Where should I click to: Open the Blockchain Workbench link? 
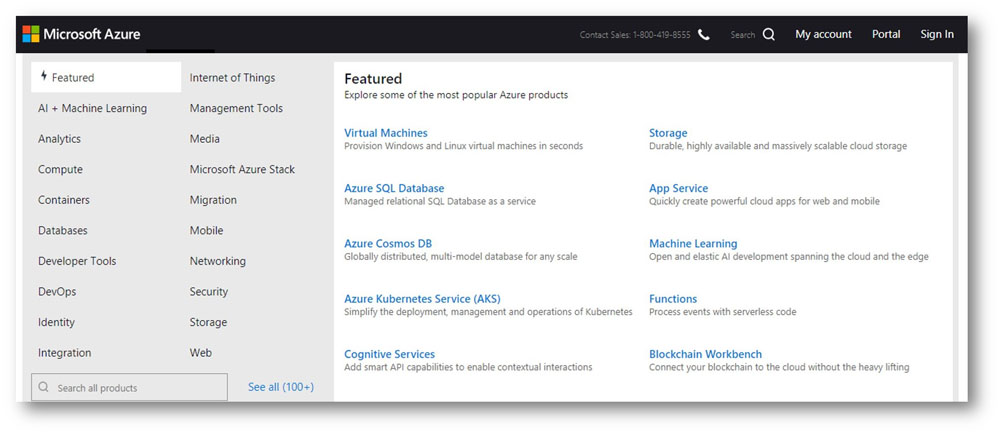(705, 354)
